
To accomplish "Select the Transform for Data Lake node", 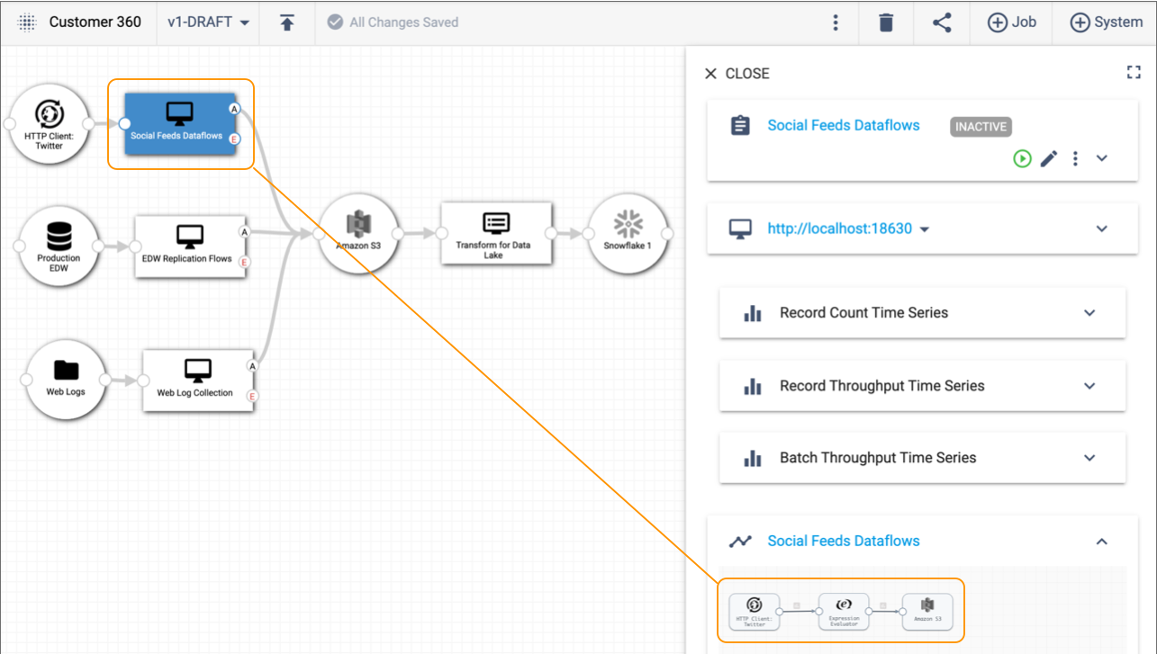I will coord(496,233).
